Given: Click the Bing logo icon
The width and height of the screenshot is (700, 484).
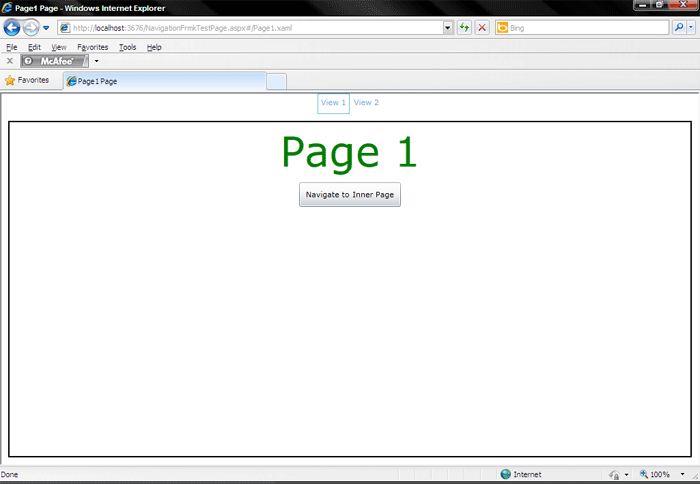Looking at the screenshot, I should pyautogui.click(x=502, y=28).
